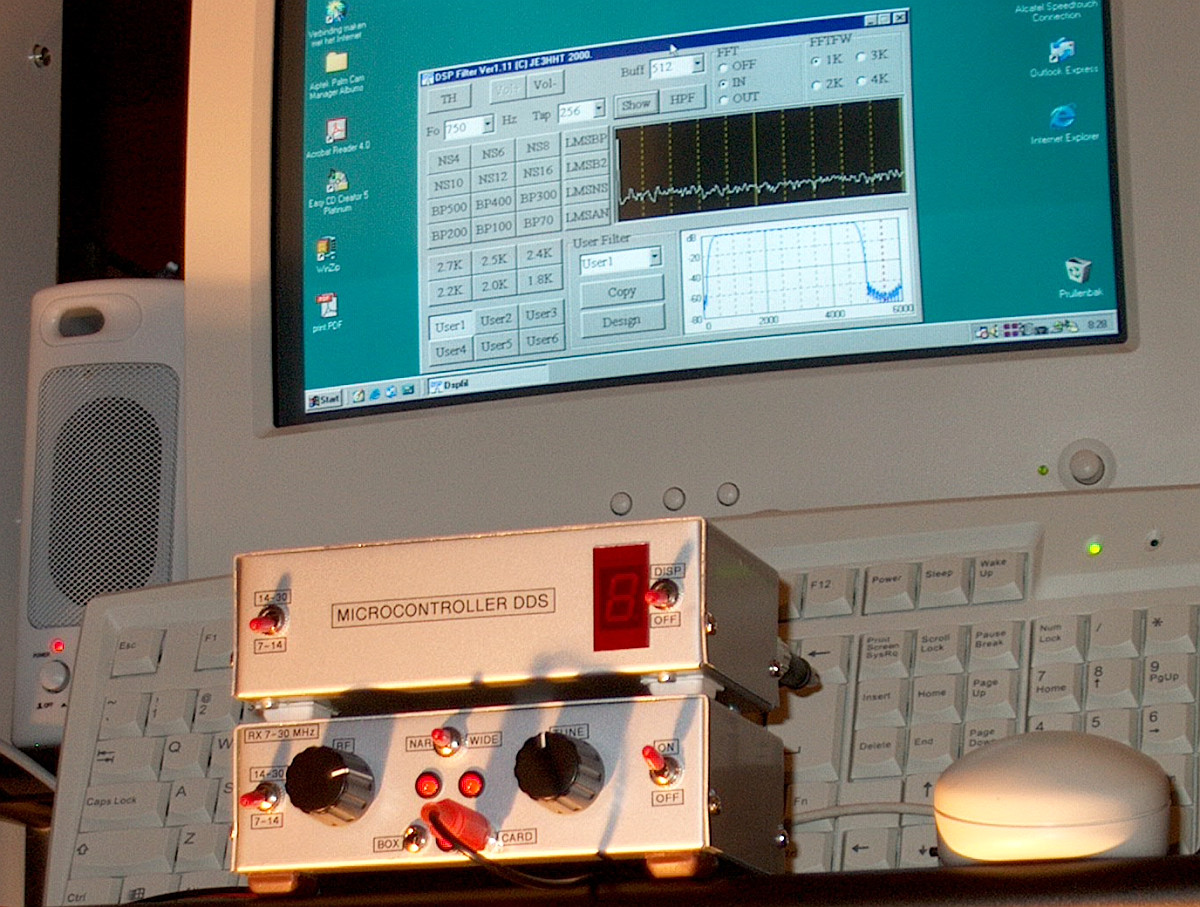The image size is (1200, 907).
Task: Select the NS6 filter button
Action: pyautogui.click(x=493, y=153)
